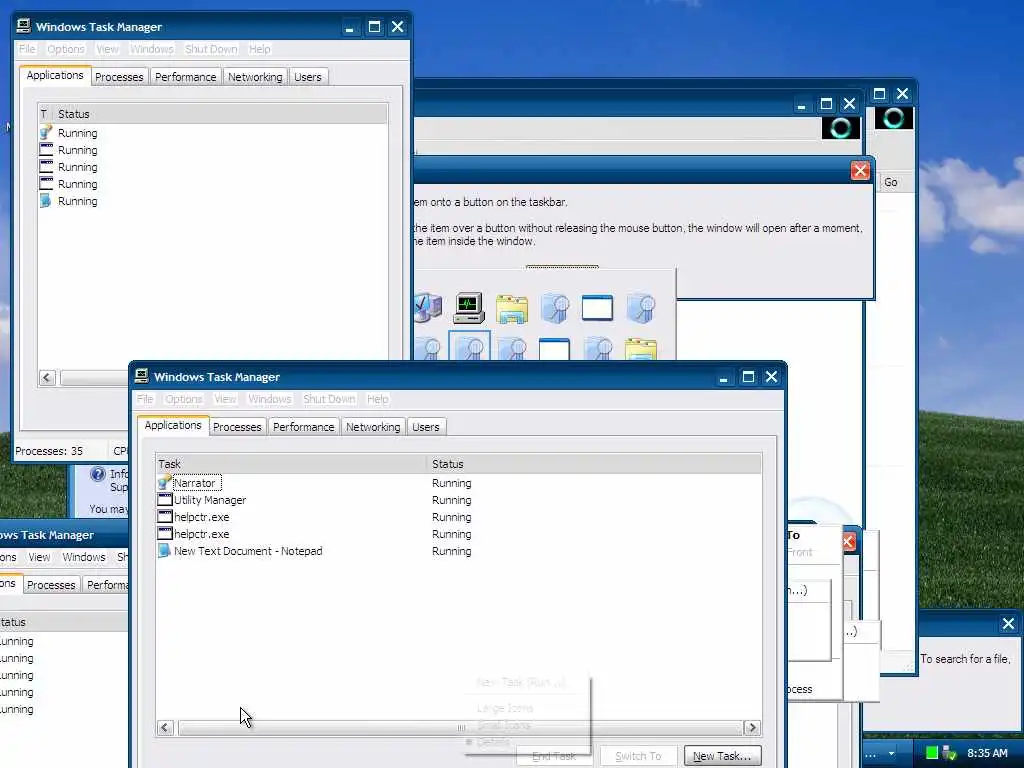This screenshot has width=1024, height=768.
Task: Click the 8:35 AM taskbar clock
Action: (987, 753)
